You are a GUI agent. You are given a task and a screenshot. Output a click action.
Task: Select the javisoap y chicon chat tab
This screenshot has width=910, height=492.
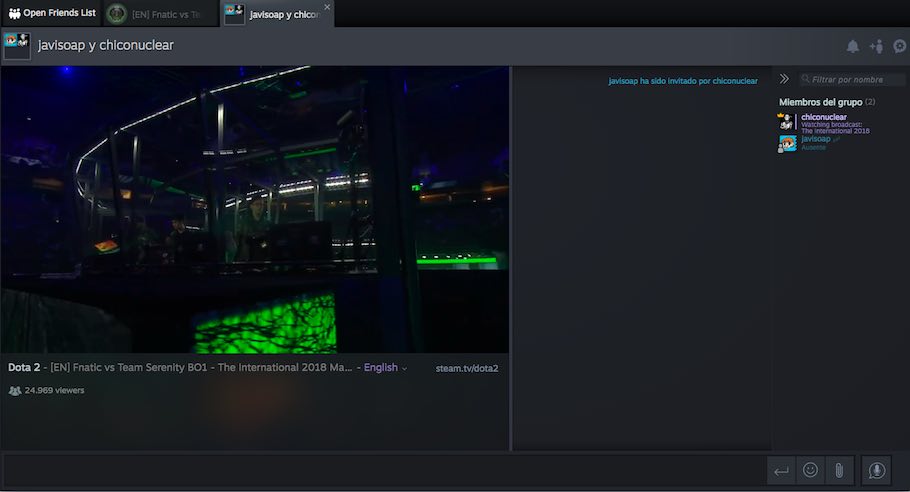point(278,14)
